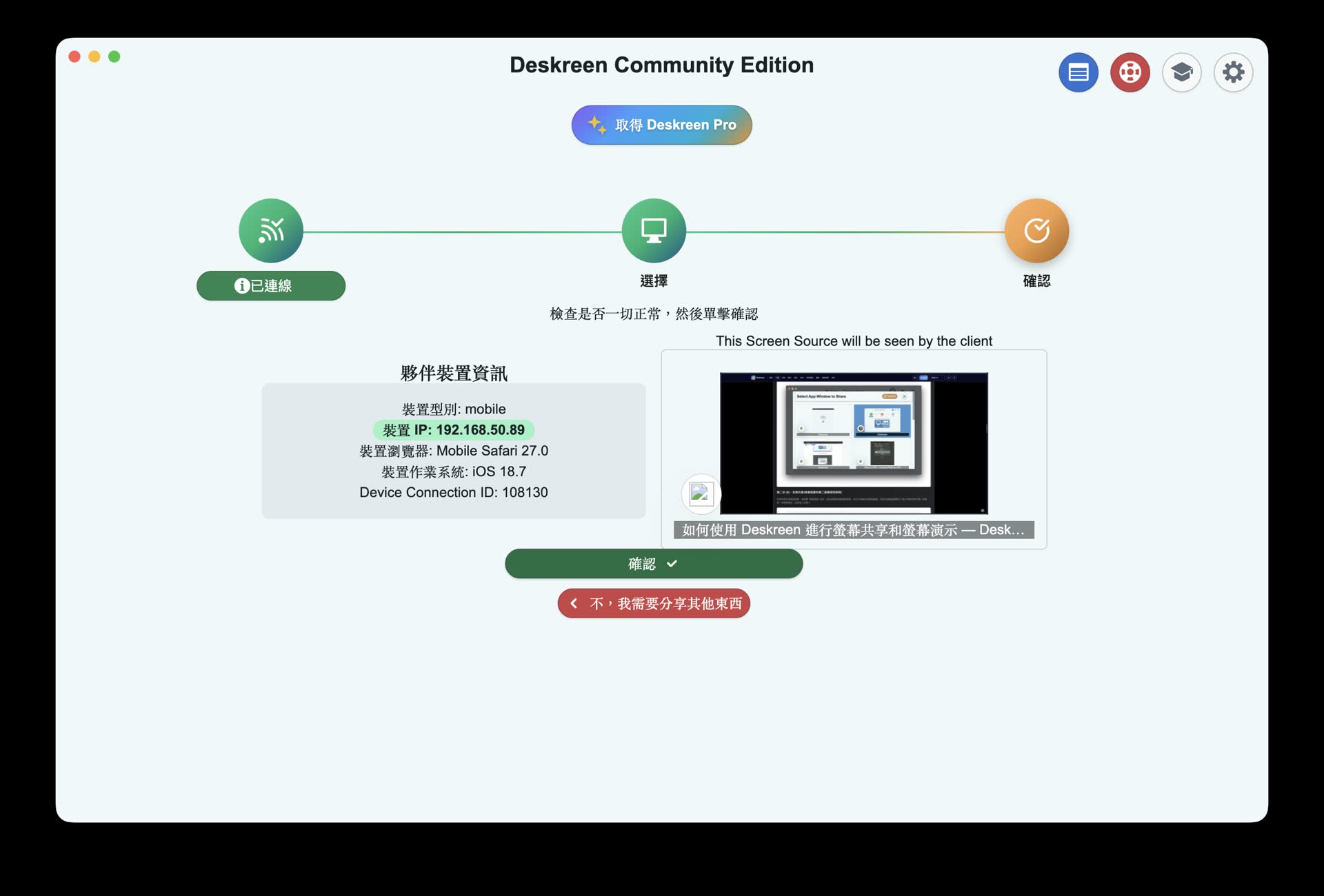The width and height of the screenshot is (1324, 896).
Task: Minimize the window with the yellow button
Action: click(x=94, y=57)
